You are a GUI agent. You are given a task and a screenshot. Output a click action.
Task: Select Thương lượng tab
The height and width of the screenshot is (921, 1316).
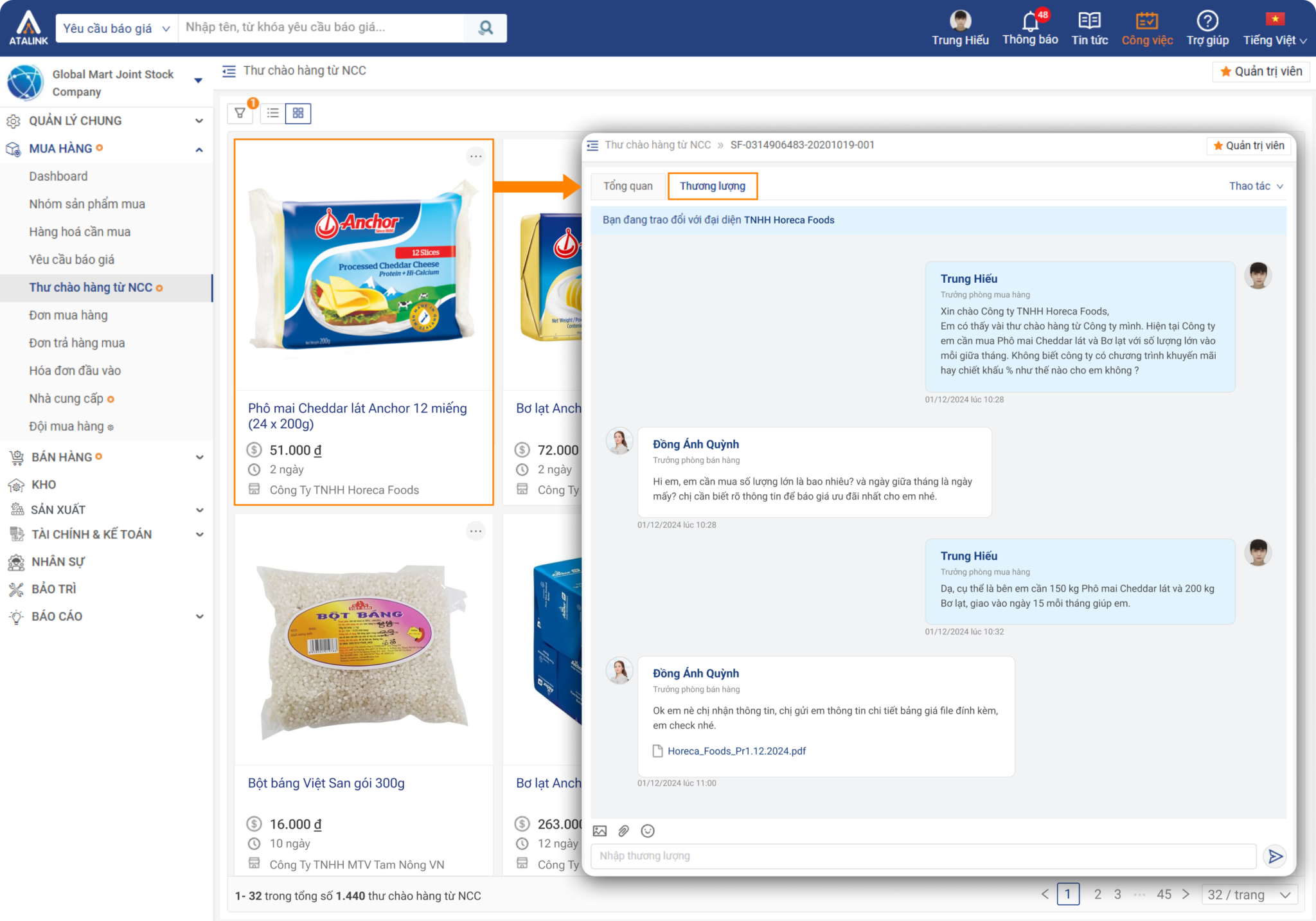pyautogui.click(x=713, y=186)
